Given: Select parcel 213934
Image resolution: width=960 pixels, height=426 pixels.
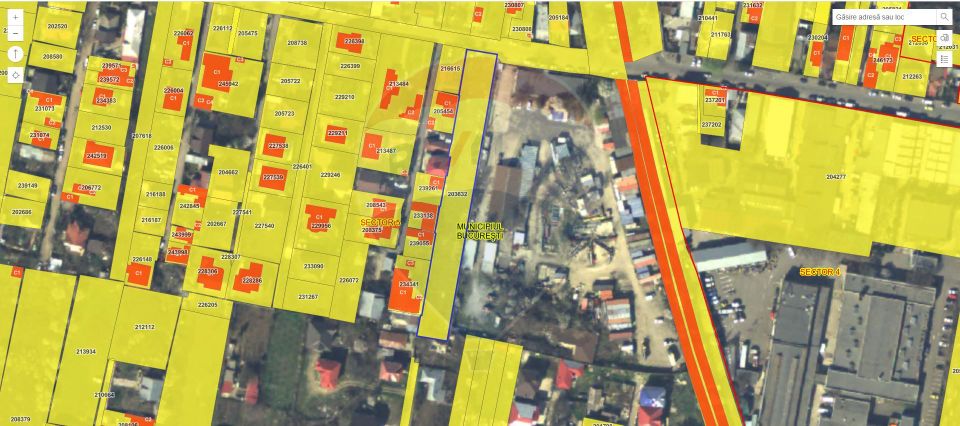Looking at the screenshot, I should click(86, 352).
